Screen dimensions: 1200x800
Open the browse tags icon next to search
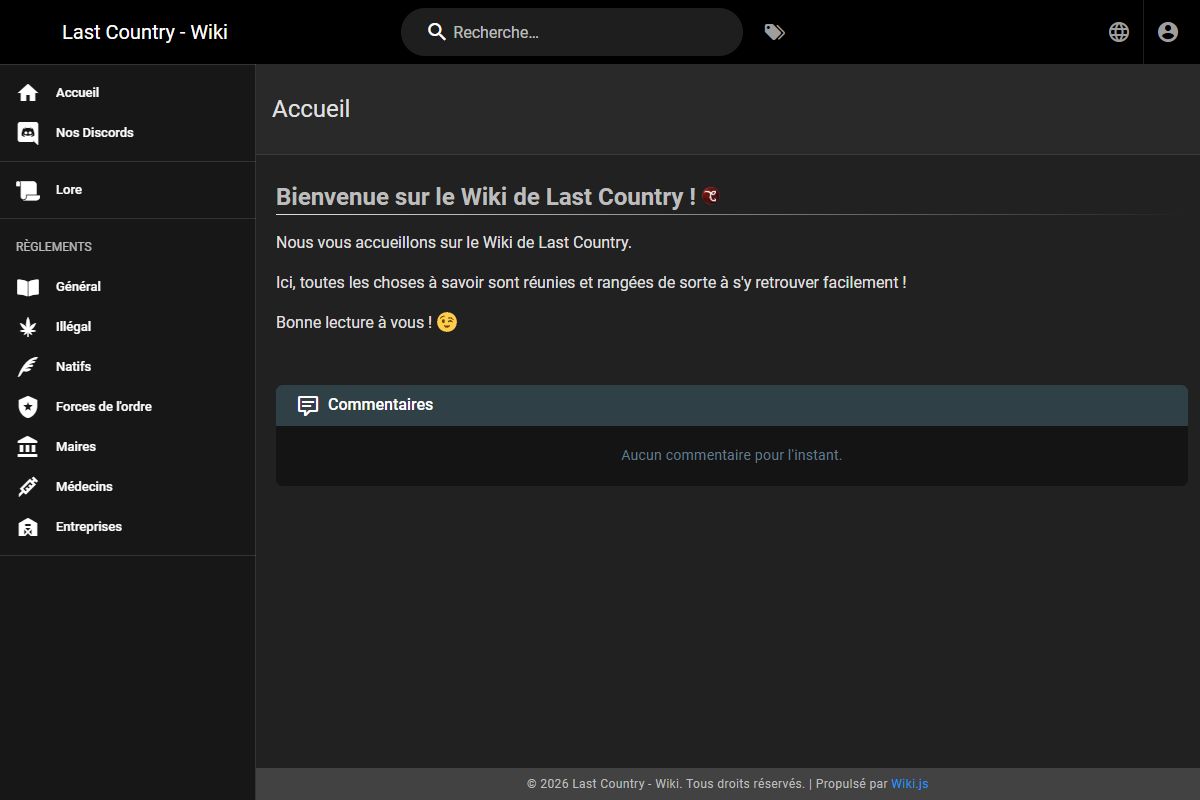tap(775, 31)
